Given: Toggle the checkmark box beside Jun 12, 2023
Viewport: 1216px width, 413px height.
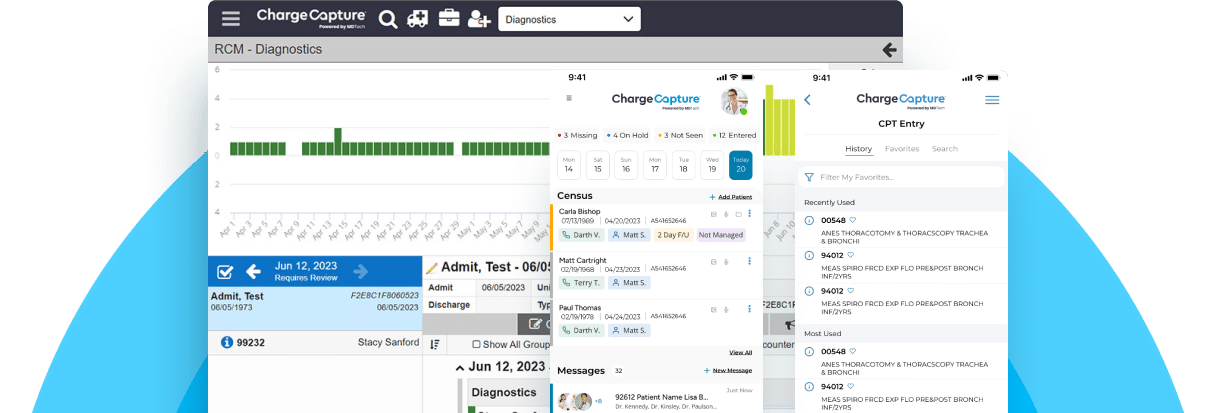Looking at the screenshot, I should point(225,271).
